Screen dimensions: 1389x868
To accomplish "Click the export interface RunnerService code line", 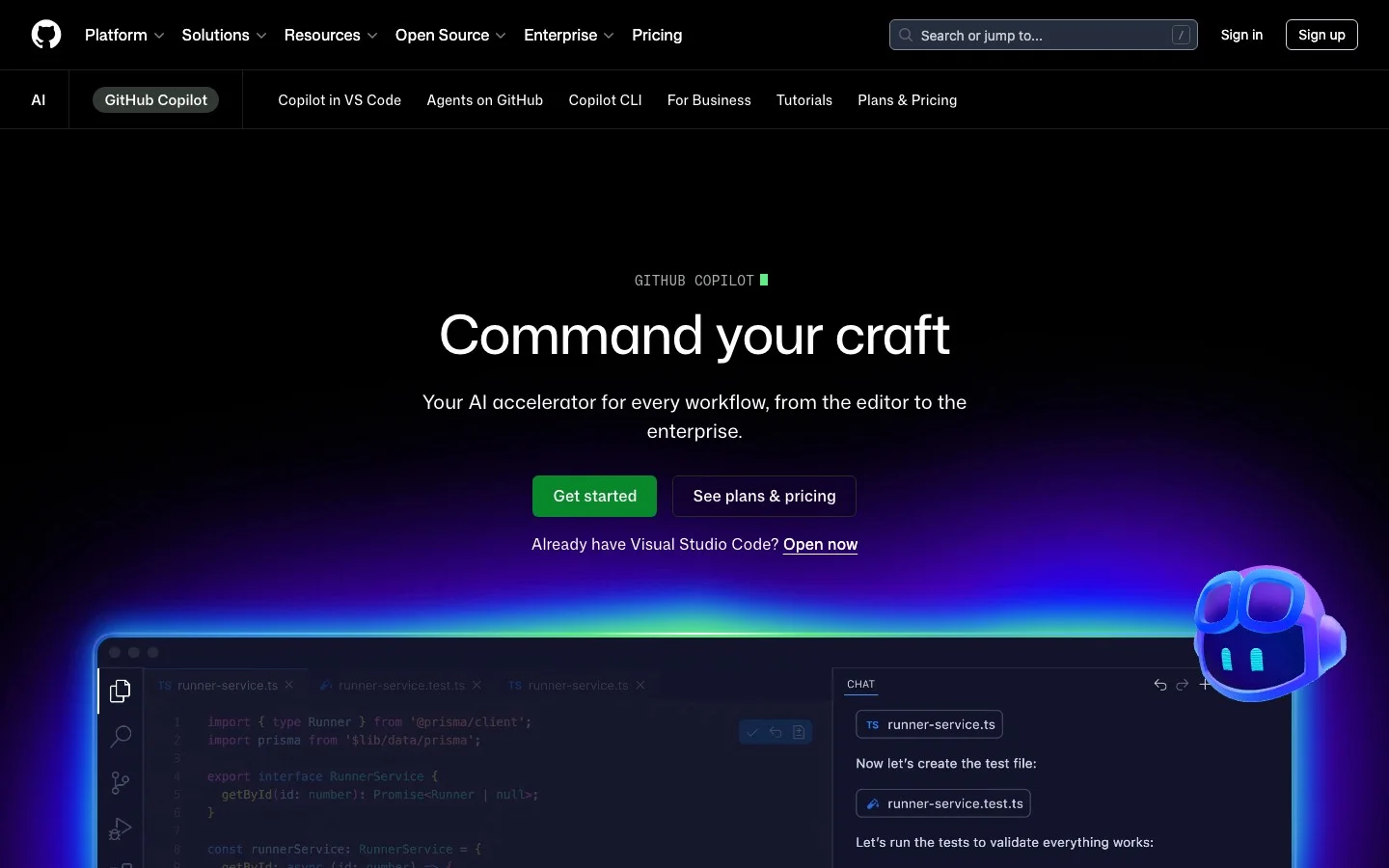I will point(323,776).
